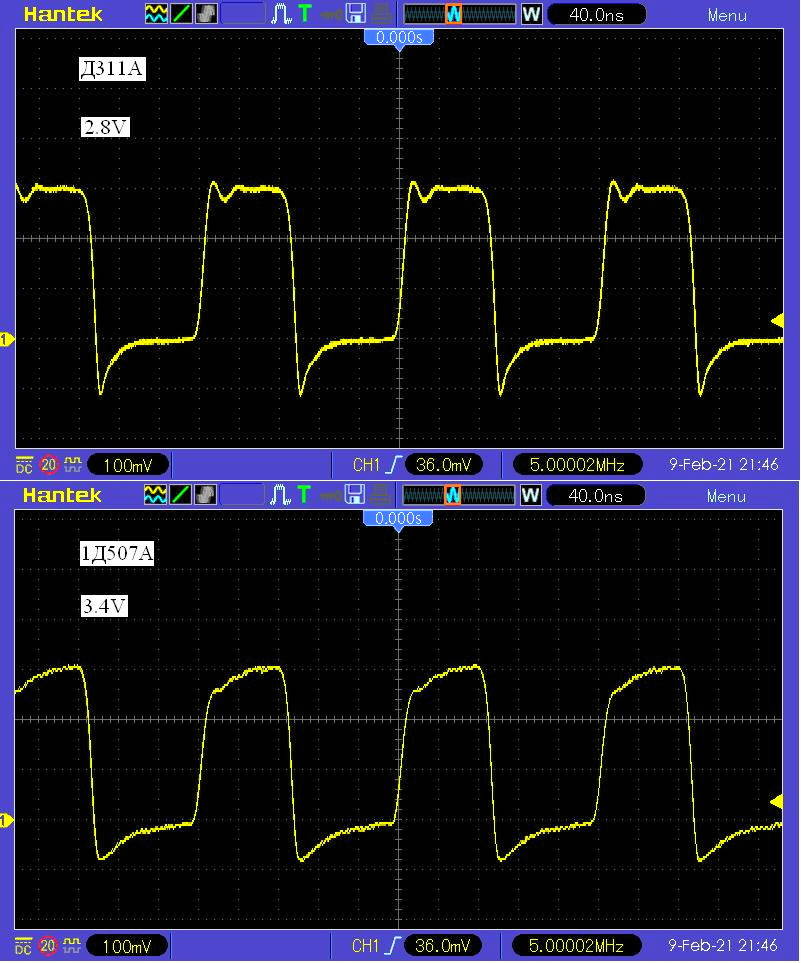Click the DC coupling icon in the Д311А capture
This screenshot has width=801, height=963.
[x=23, y=465]
